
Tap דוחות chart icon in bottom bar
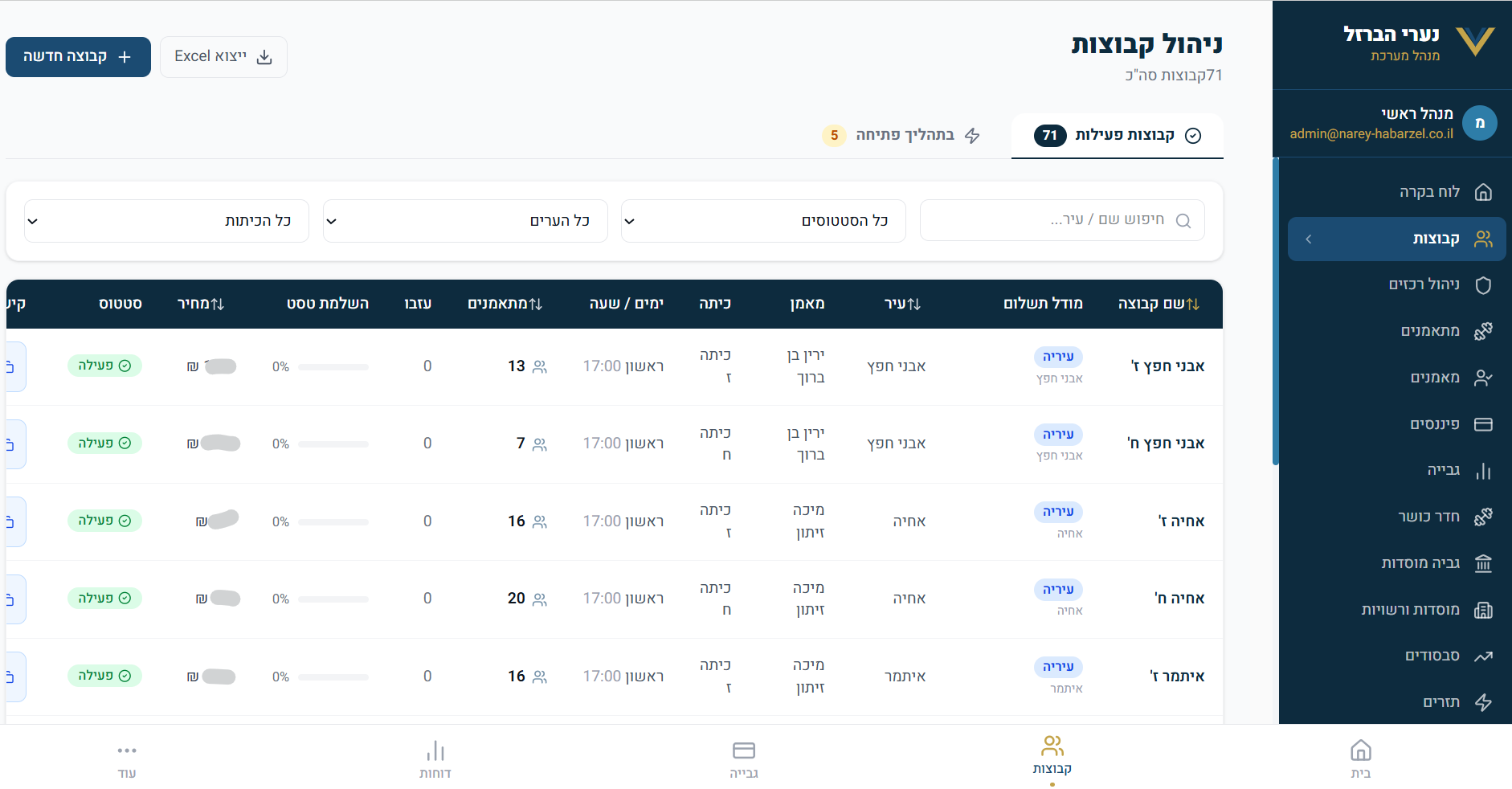435,750
